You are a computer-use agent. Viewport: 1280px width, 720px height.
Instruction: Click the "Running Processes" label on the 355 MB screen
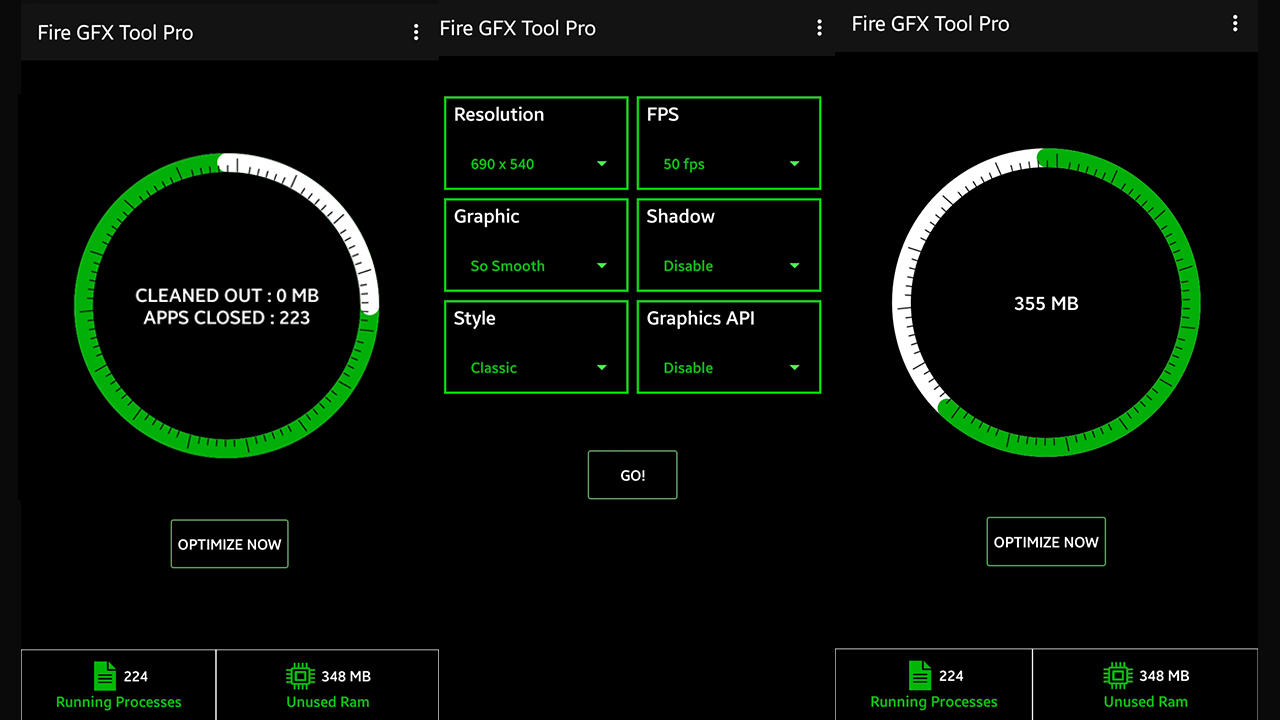point(934,701)
